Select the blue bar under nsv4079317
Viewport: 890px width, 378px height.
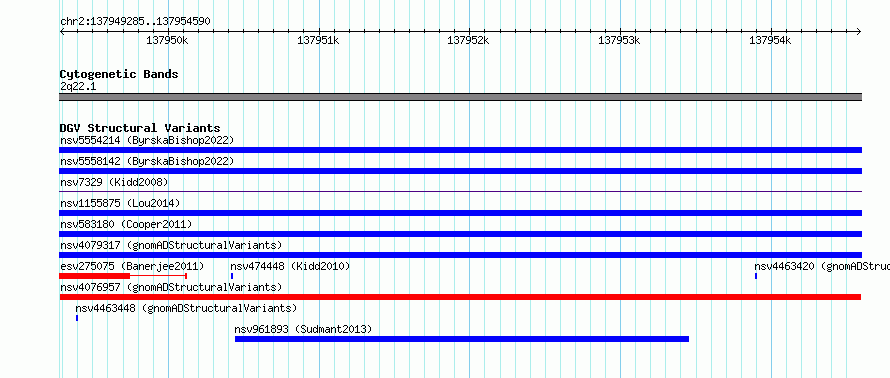pos(460,255)
